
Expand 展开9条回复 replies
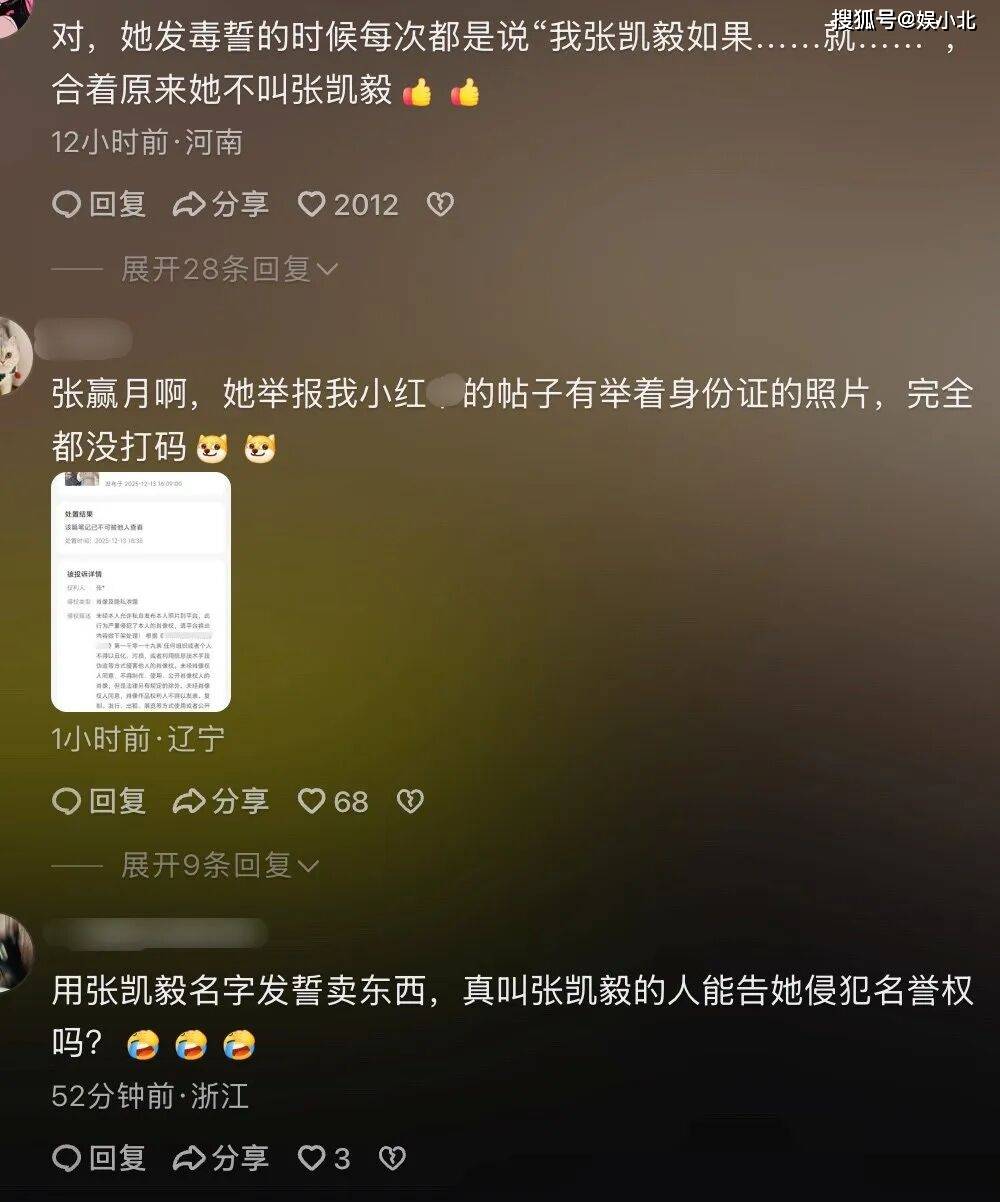[219, 864]
